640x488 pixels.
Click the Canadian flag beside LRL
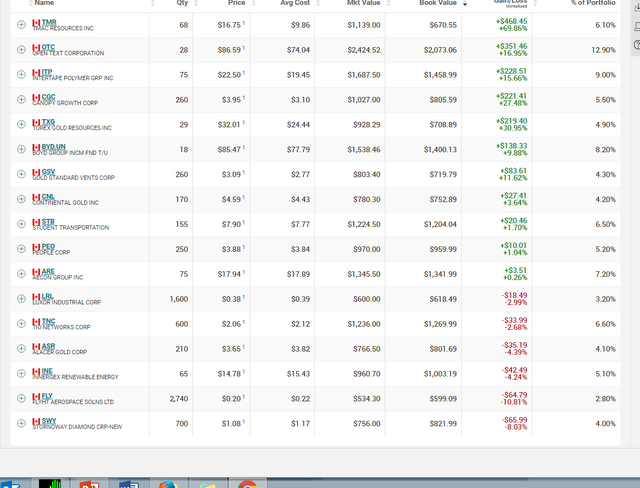click(36, 297)
